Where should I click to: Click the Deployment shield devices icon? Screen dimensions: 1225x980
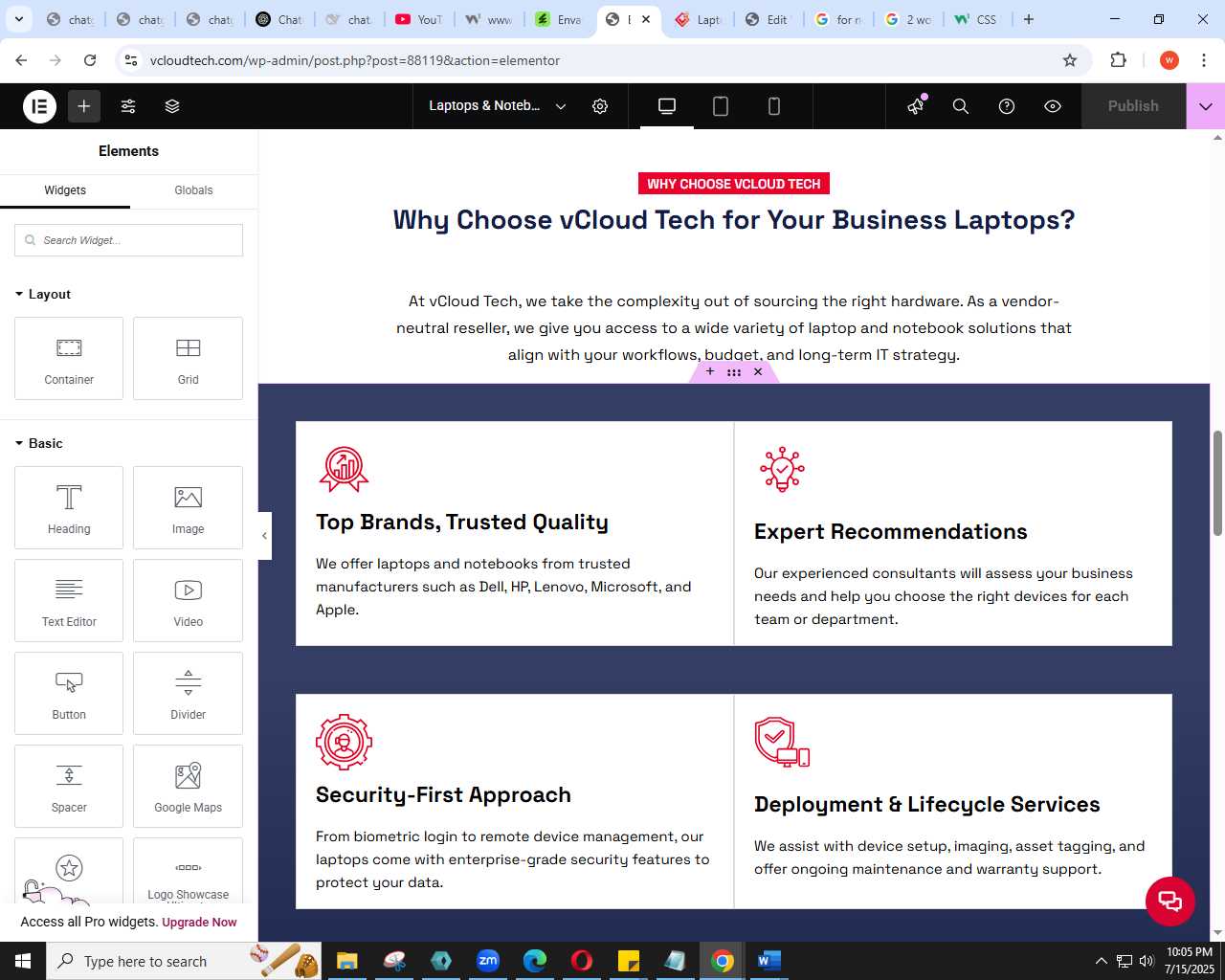tap(782, 742)
